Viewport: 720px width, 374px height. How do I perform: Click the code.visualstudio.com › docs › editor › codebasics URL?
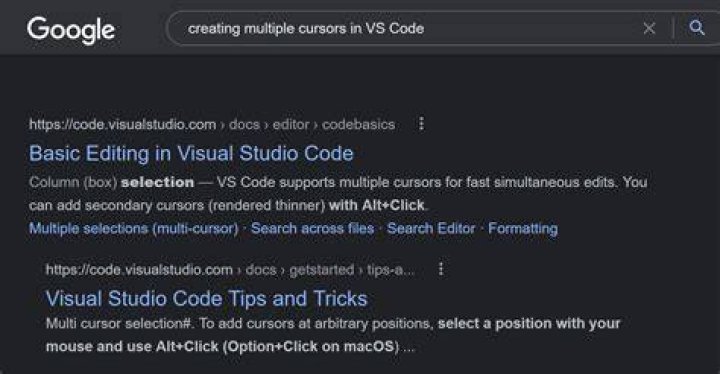(x=212, y=124)
